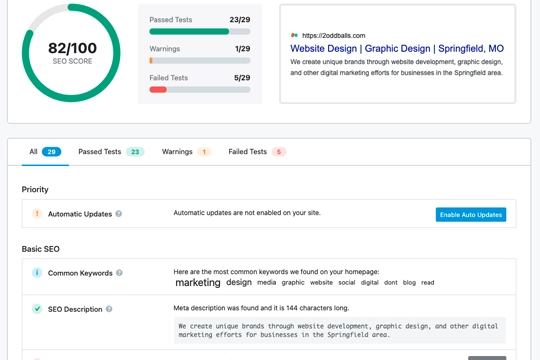Click the 'media' keyword

267,282
